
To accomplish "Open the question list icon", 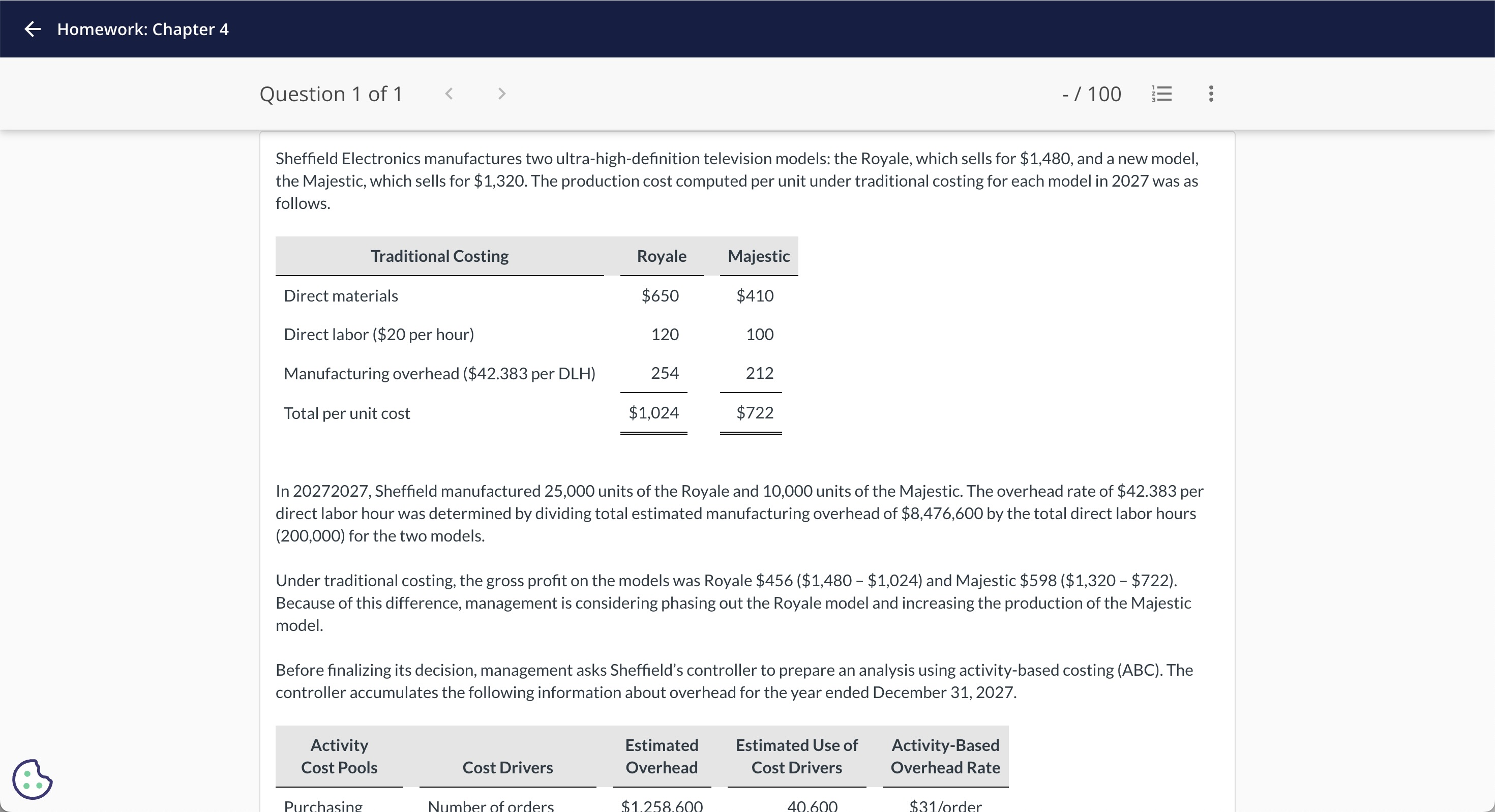I will point(1162,94).
